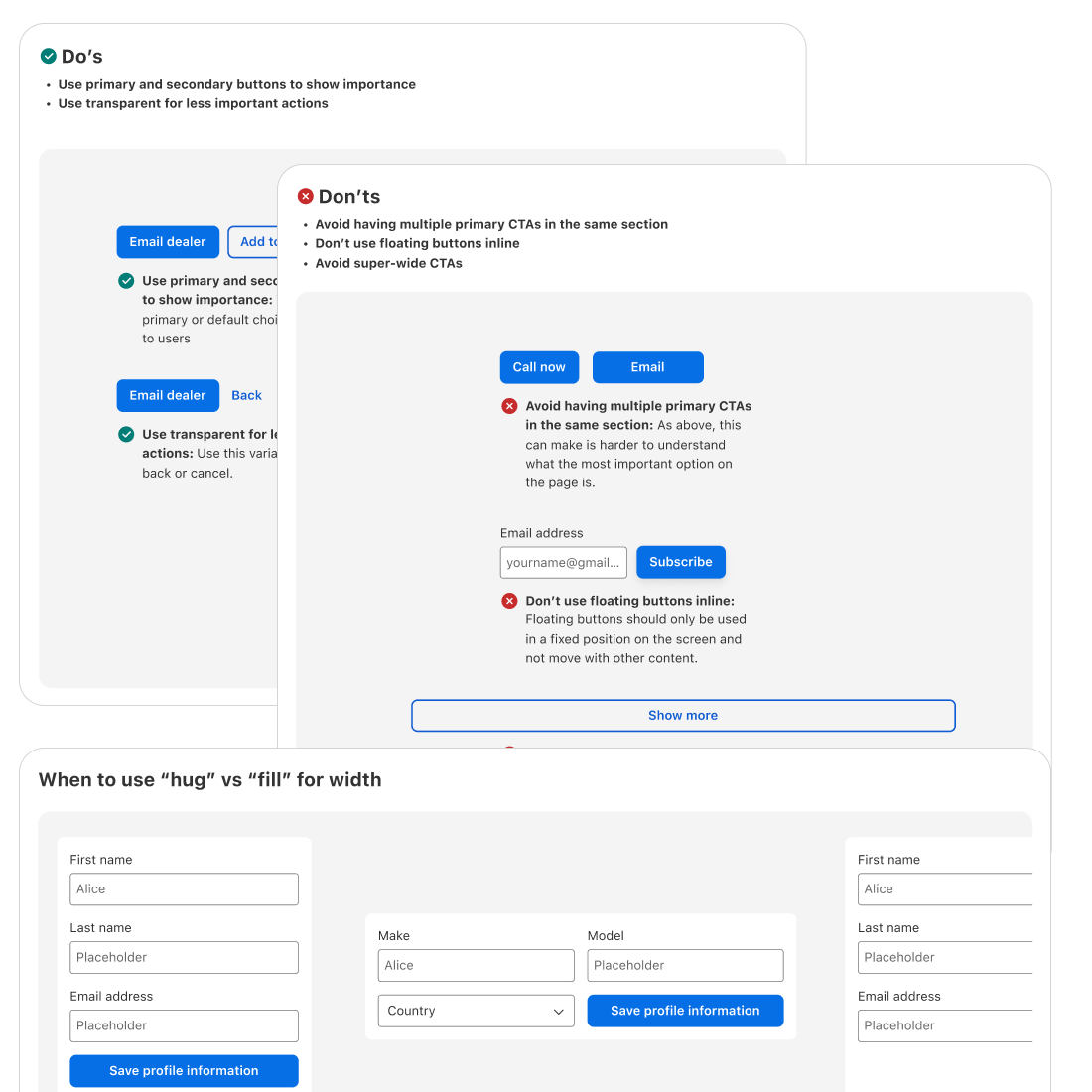Click Save profile information beside the Country dropdown
Viewport: 1092px width, 1092px height.
click(x=685, y=1011)
